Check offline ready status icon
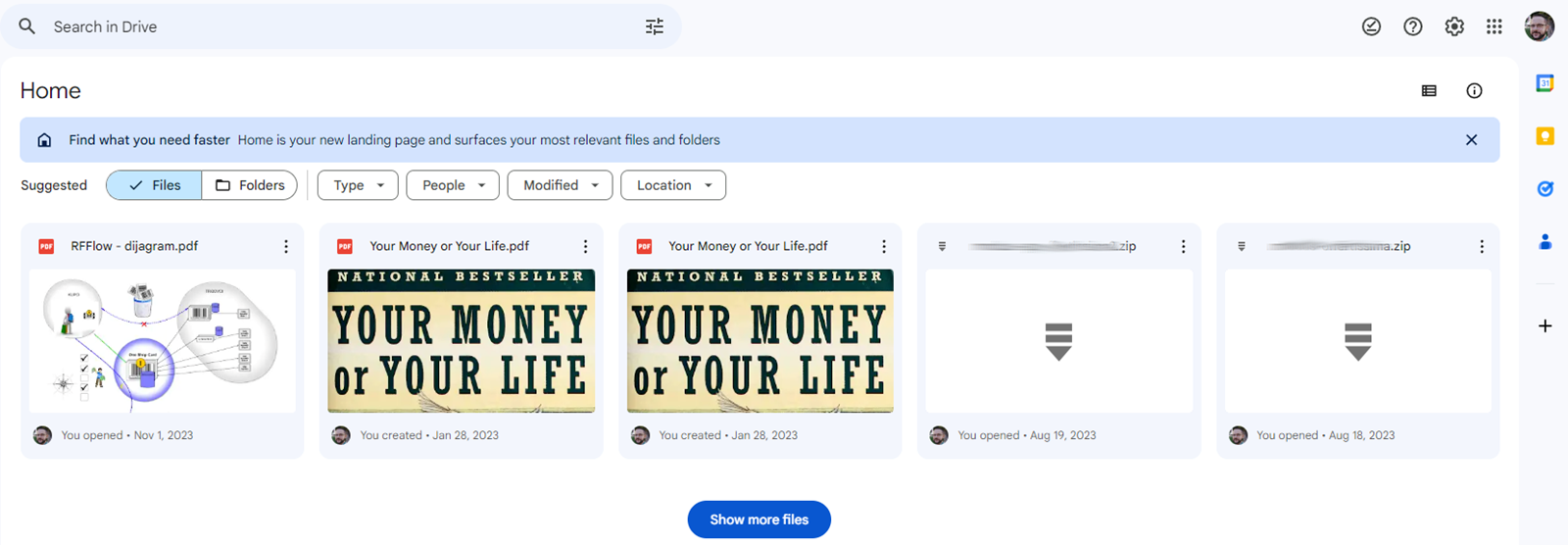The width and height of the screenshot is (1568, 545). click(x=1371, y=26)
